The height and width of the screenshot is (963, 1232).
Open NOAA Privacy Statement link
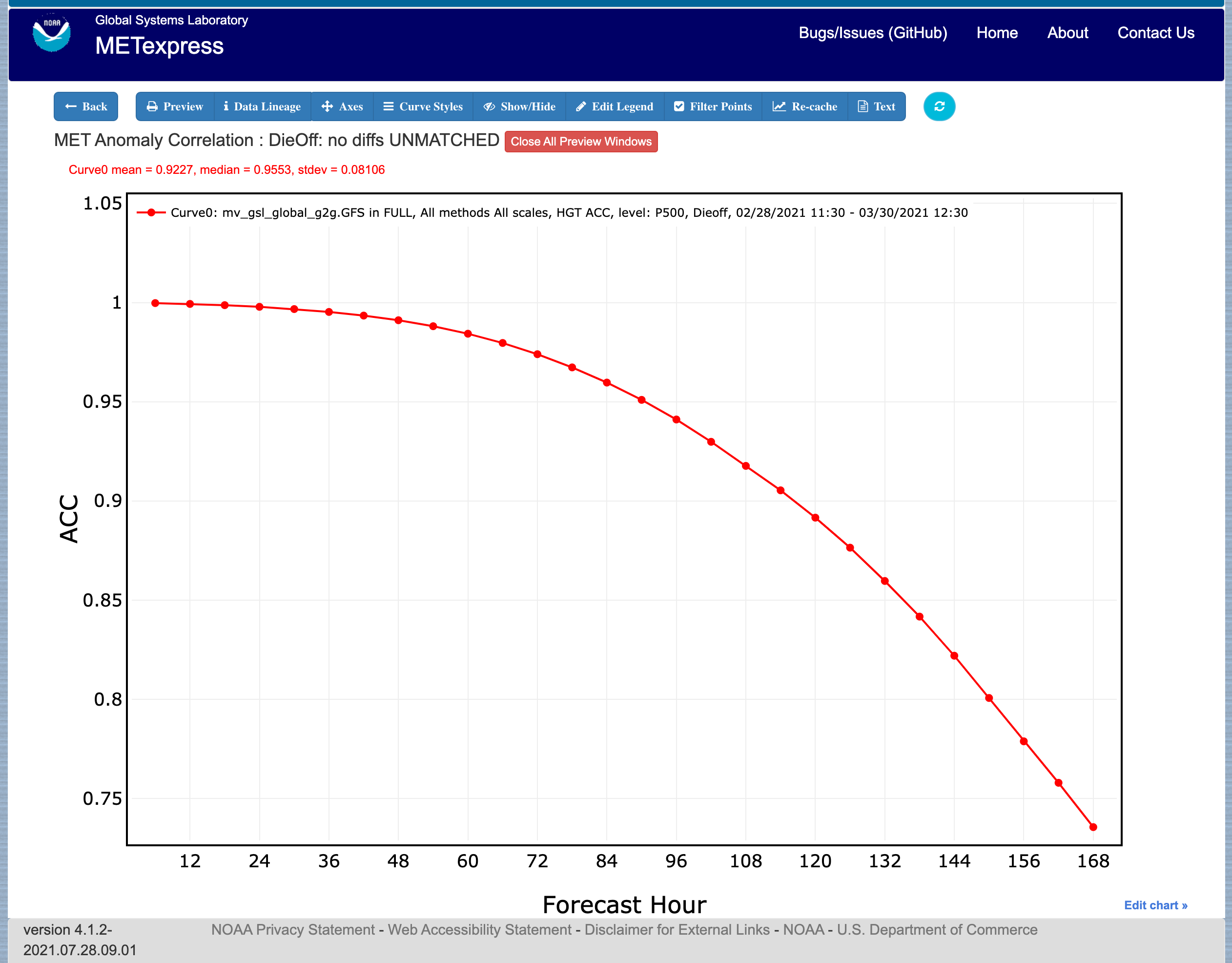pyautogui.click(x=293, y=930)
